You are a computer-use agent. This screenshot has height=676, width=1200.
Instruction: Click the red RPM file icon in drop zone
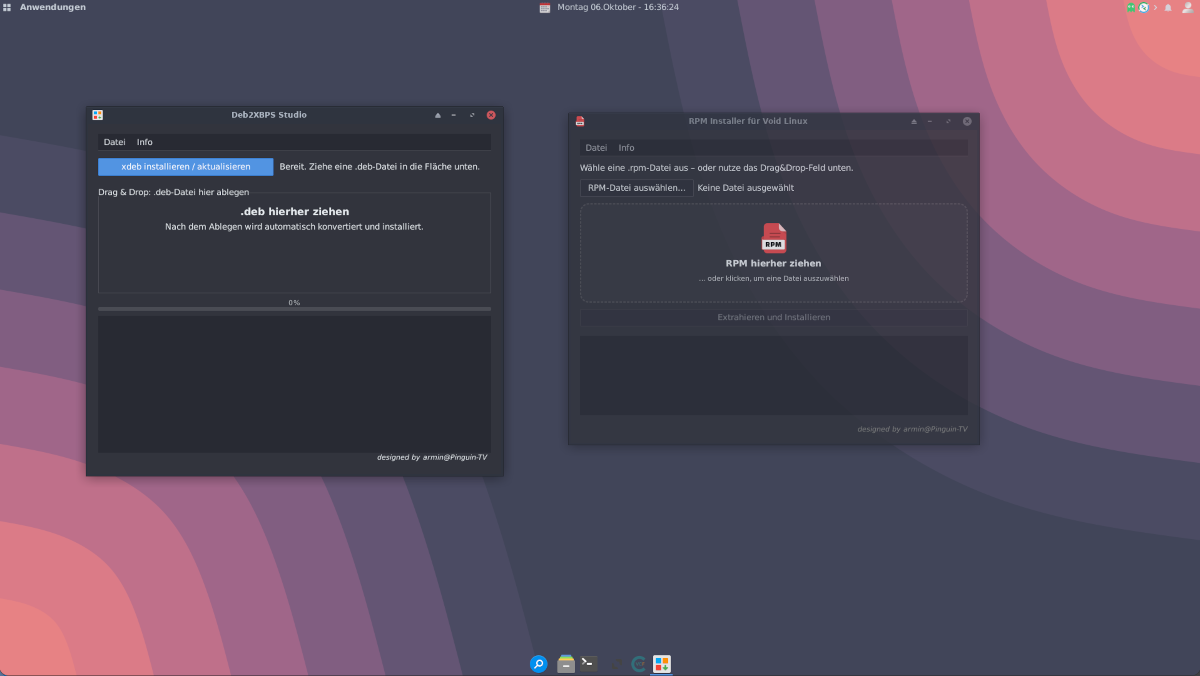pos(773,238)
